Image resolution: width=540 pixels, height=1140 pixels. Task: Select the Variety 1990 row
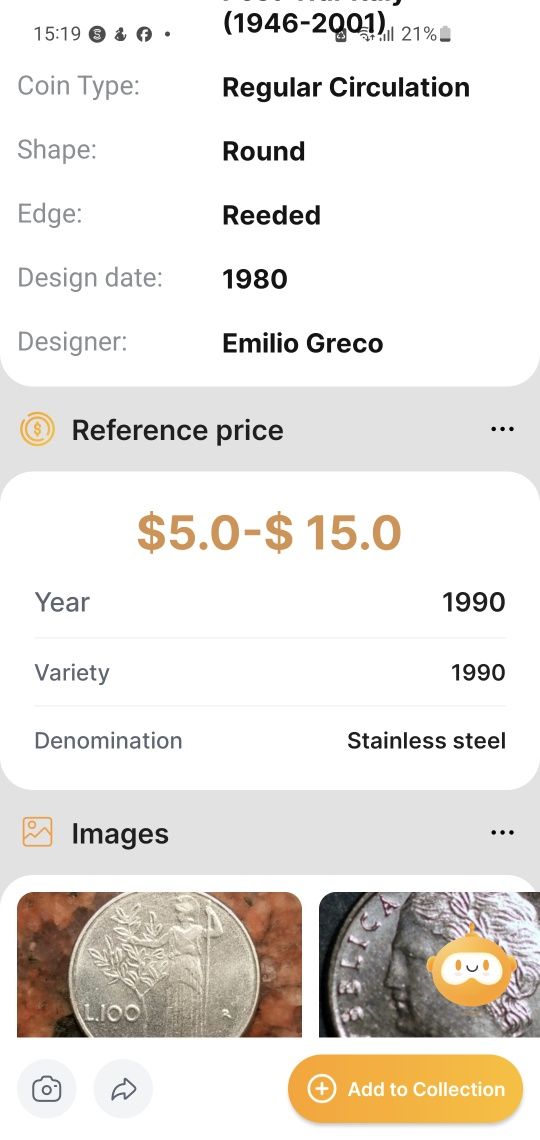point(270,672)
